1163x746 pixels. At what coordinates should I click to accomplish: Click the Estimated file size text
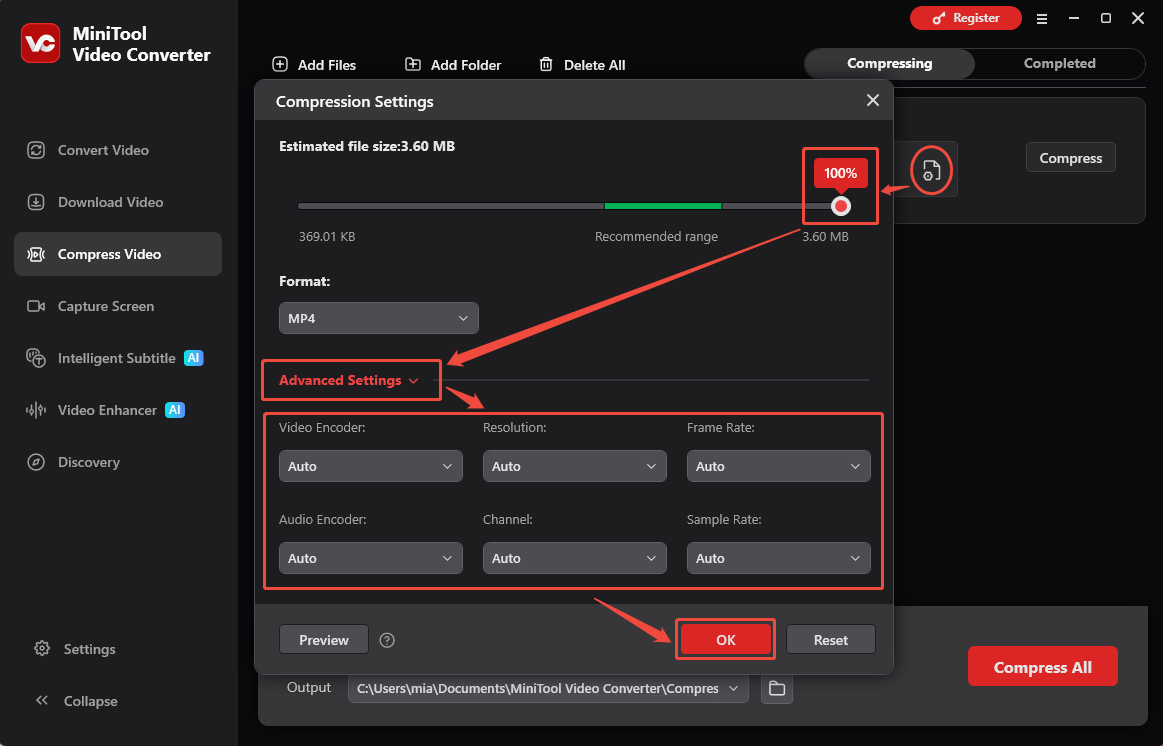[x=367, y=146]
